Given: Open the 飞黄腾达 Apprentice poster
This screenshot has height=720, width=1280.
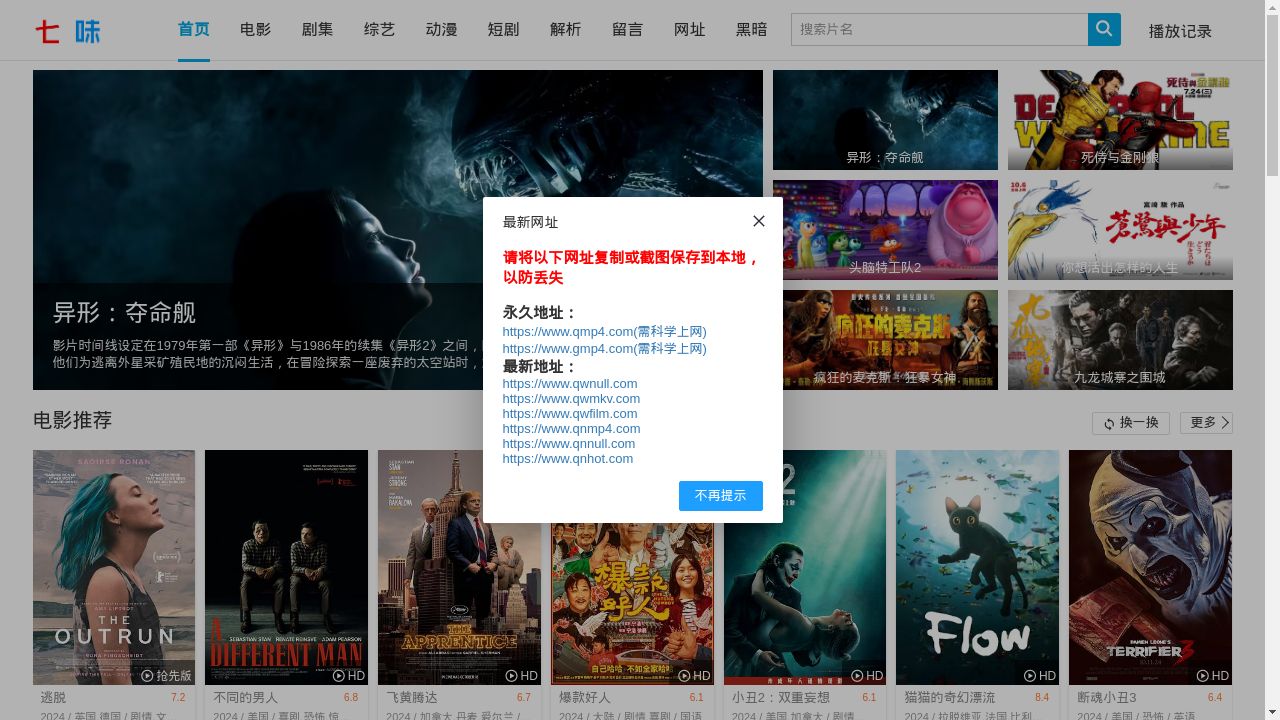Looking at the screenshot, I should 459,567.
